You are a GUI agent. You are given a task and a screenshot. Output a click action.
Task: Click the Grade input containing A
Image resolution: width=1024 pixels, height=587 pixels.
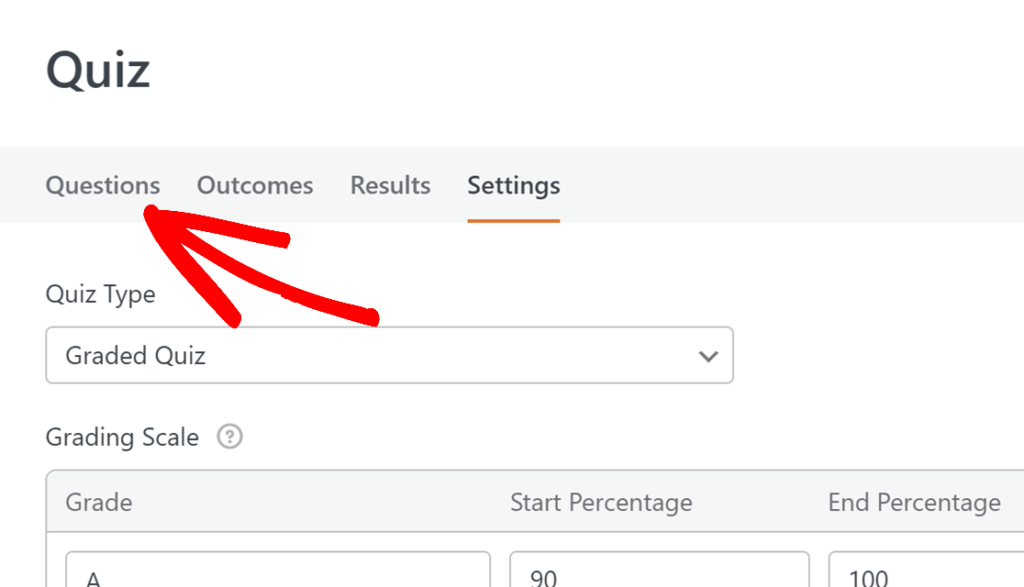tap(278, 572)
